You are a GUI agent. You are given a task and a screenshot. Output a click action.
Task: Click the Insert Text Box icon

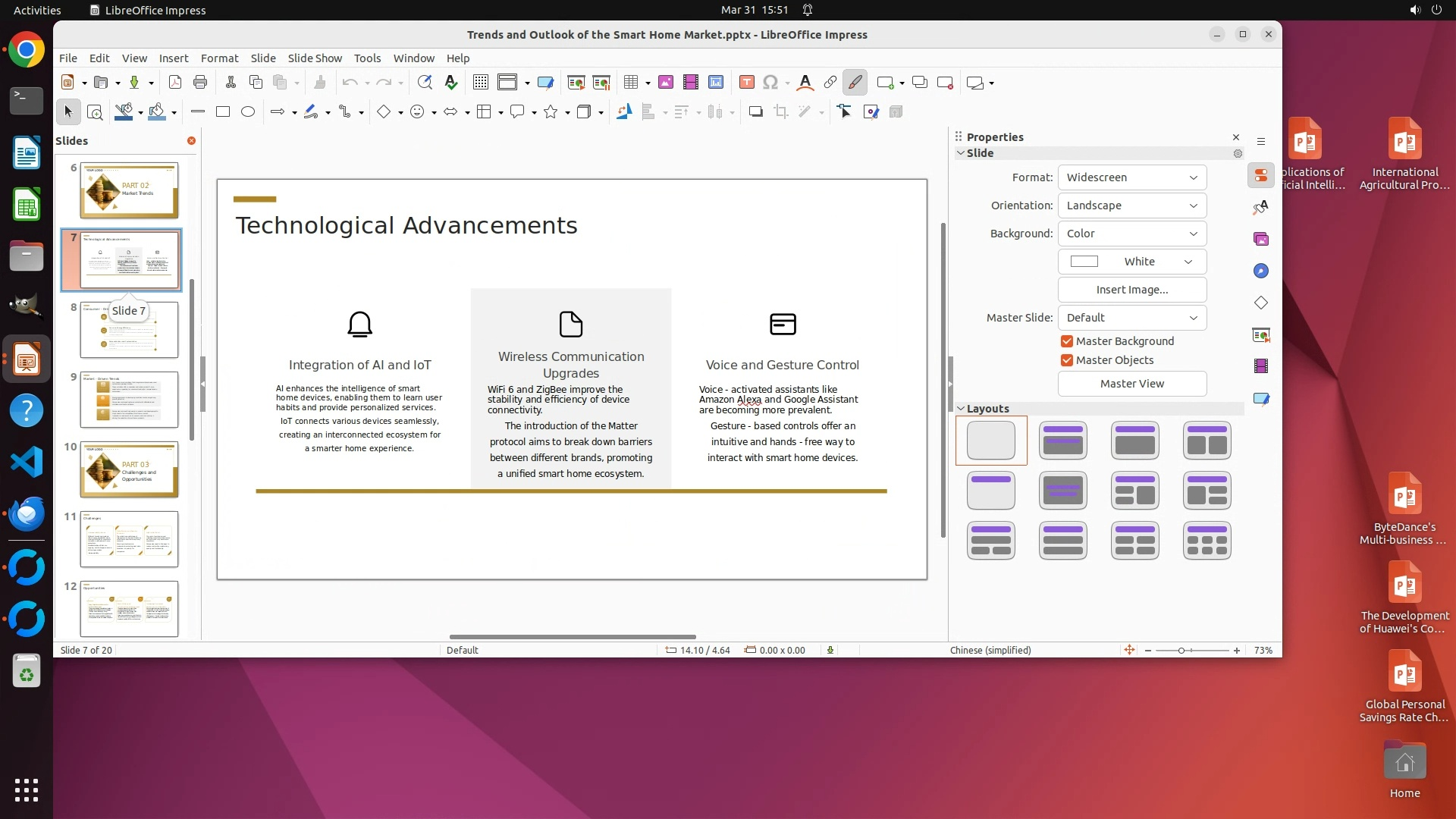pos(747,83)
